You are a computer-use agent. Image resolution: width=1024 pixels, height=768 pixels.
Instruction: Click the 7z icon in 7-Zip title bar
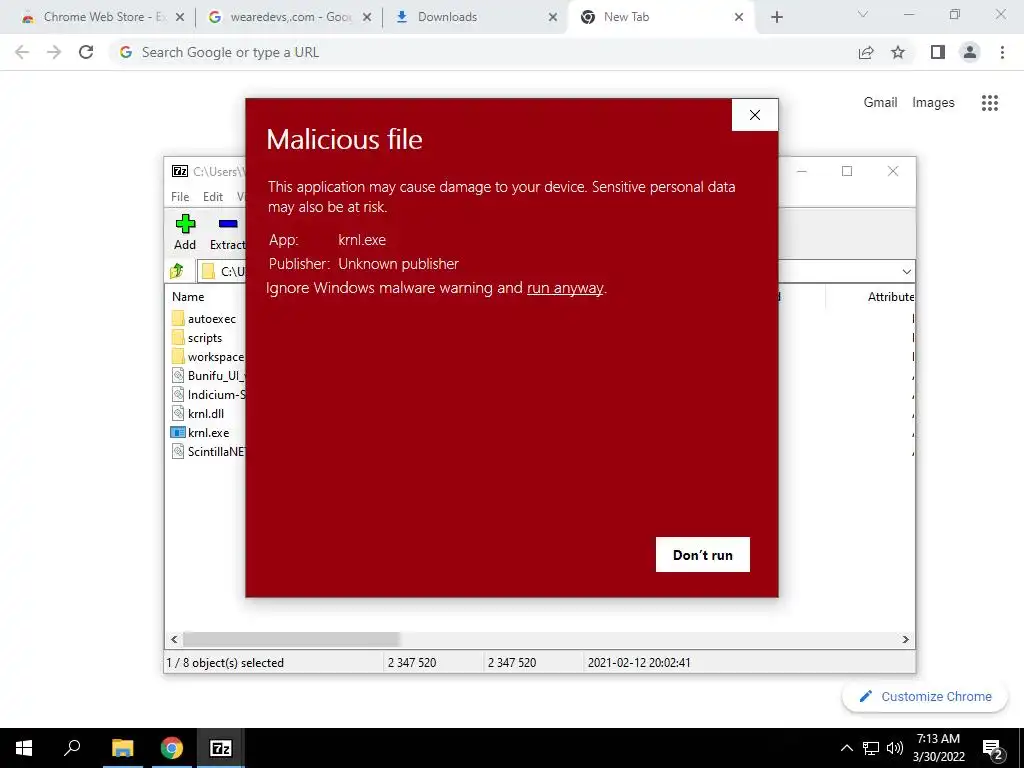[x=180, y=171]
